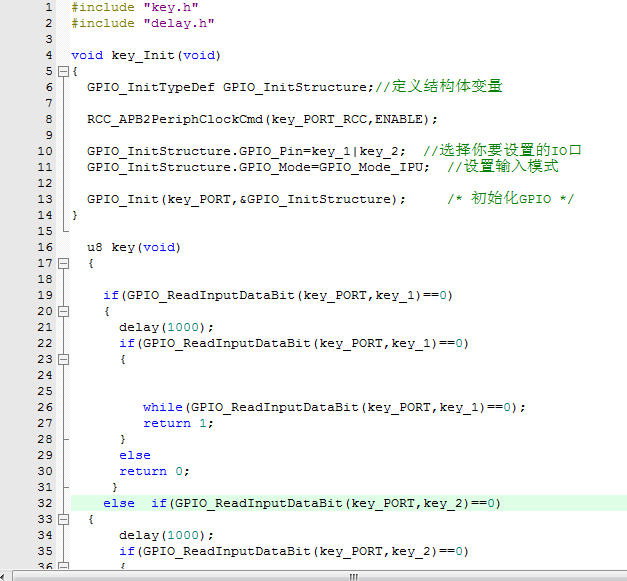Click the while loop keyword on line 26
Image resolution: width=627 pixels, height=581 pixels.
pyautogui.click(x=162, y=407)
